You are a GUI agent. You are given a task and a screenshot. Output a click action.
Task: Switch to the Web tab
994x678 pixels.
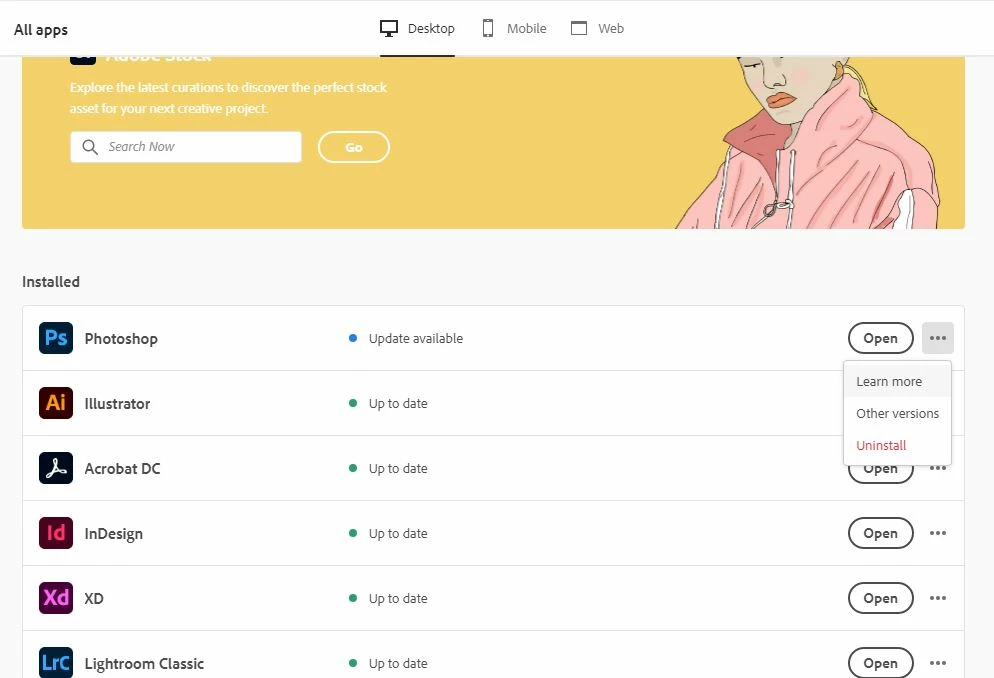[597, 29]
